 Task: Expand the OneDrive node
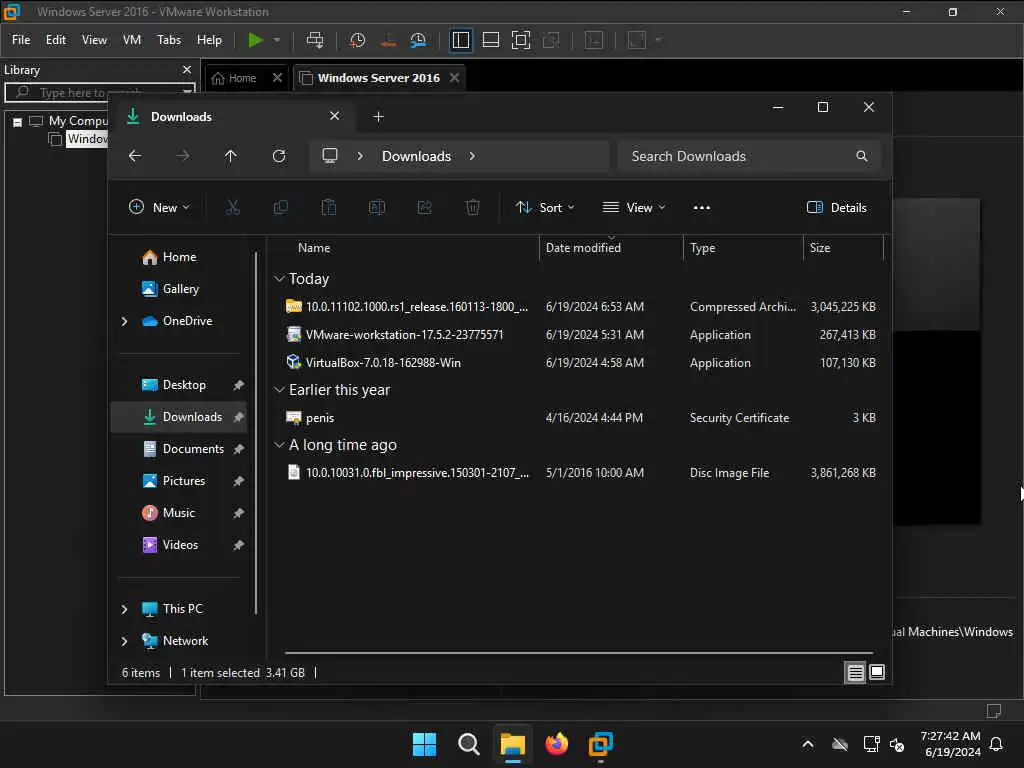click(124, 321)
